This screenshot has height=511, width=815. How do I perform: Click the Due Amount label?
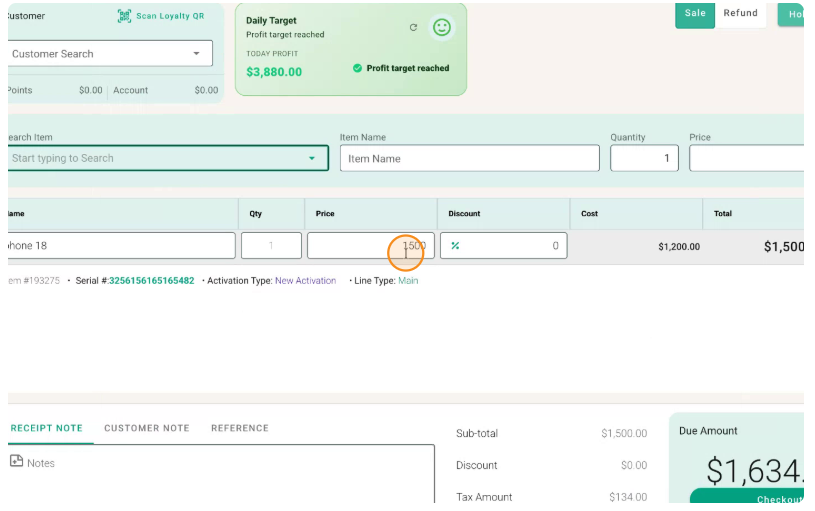(708, 431)
